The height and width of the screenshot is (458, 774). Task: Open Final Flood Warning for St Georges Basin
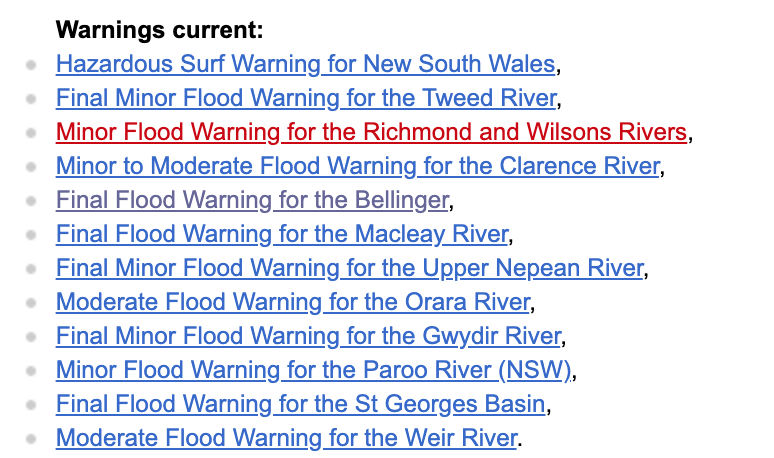tap(301, 405)
